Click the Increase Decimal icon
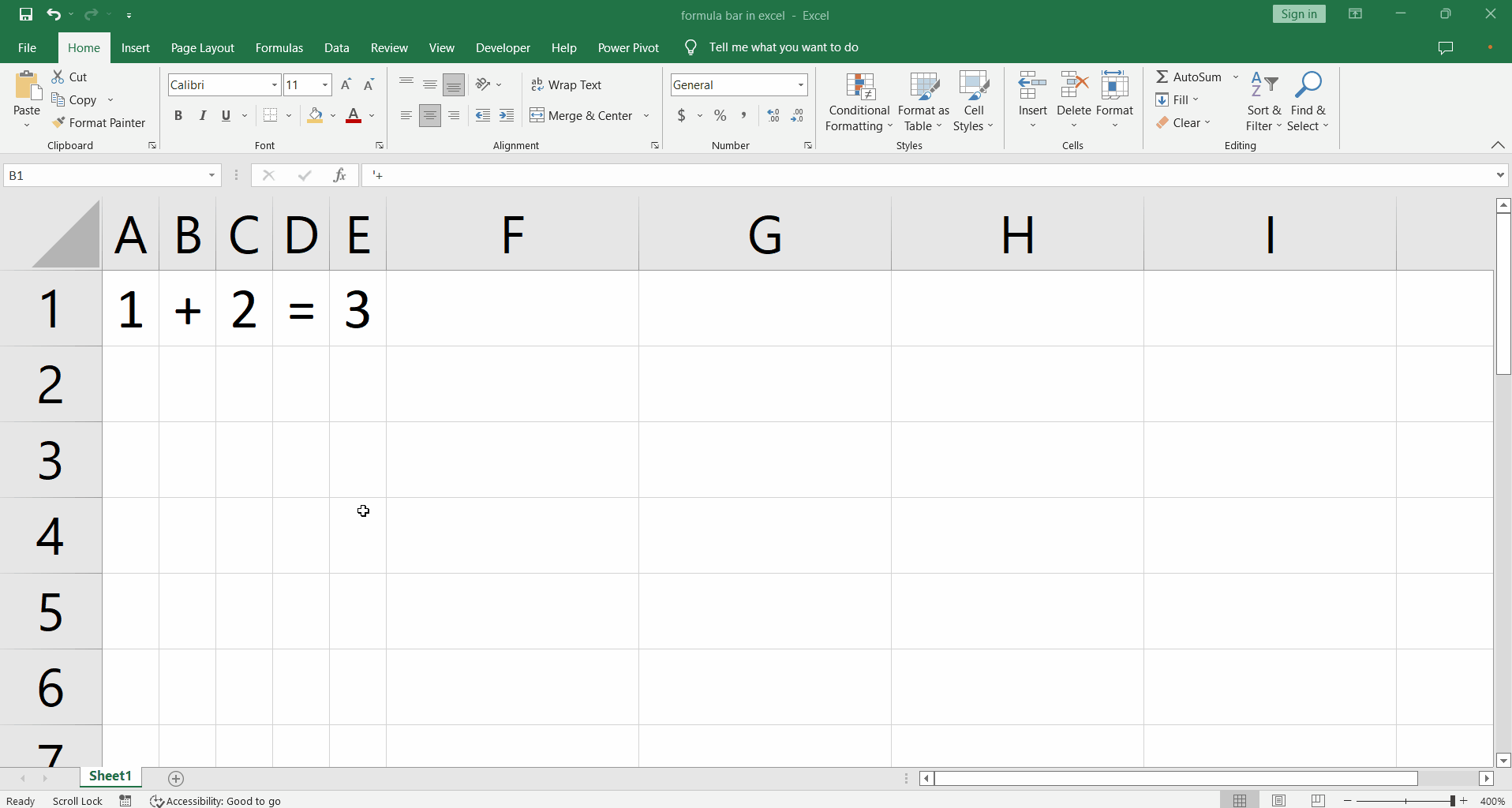Image resolution: width=1512 pixels, height=808 pixels. click(773, 115)
